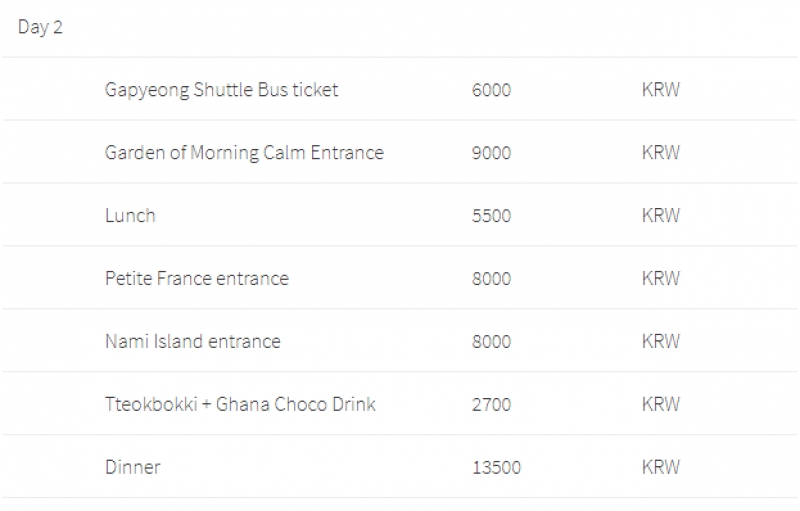
Task: Click the 13500 amount for Dinner
Action: pyautogui.click(x=496, y=468)
